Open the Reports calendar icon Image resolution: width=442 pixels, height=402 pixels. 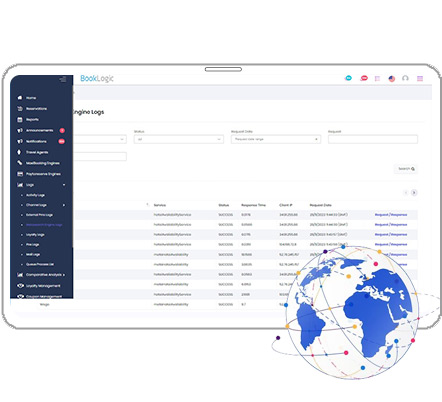coord(20,119)
